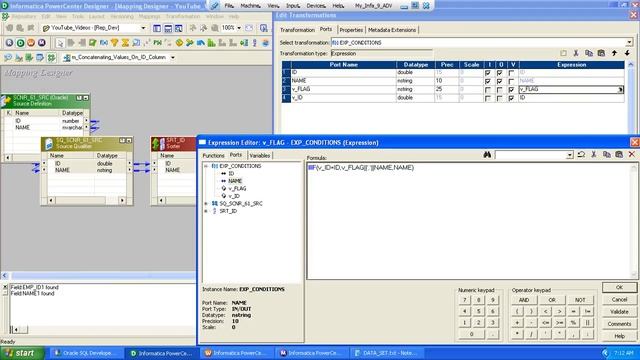Screen dimensions: 640x360
Task: Click the Port Name column header
Action: [x=343, y=64]
